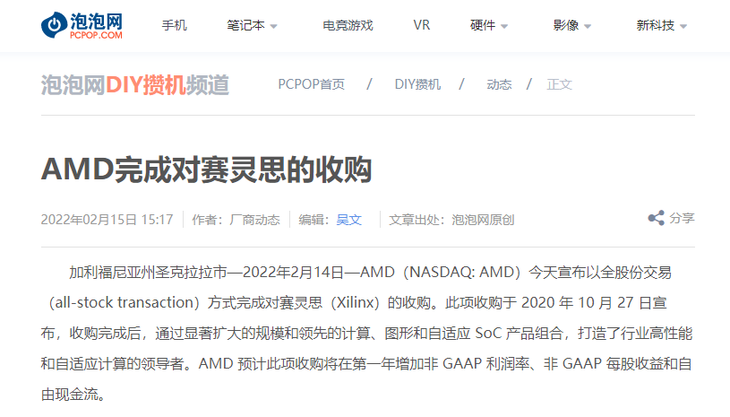Open the DIY攒机 breadcrumb link
730x417 pixels.
418,84
